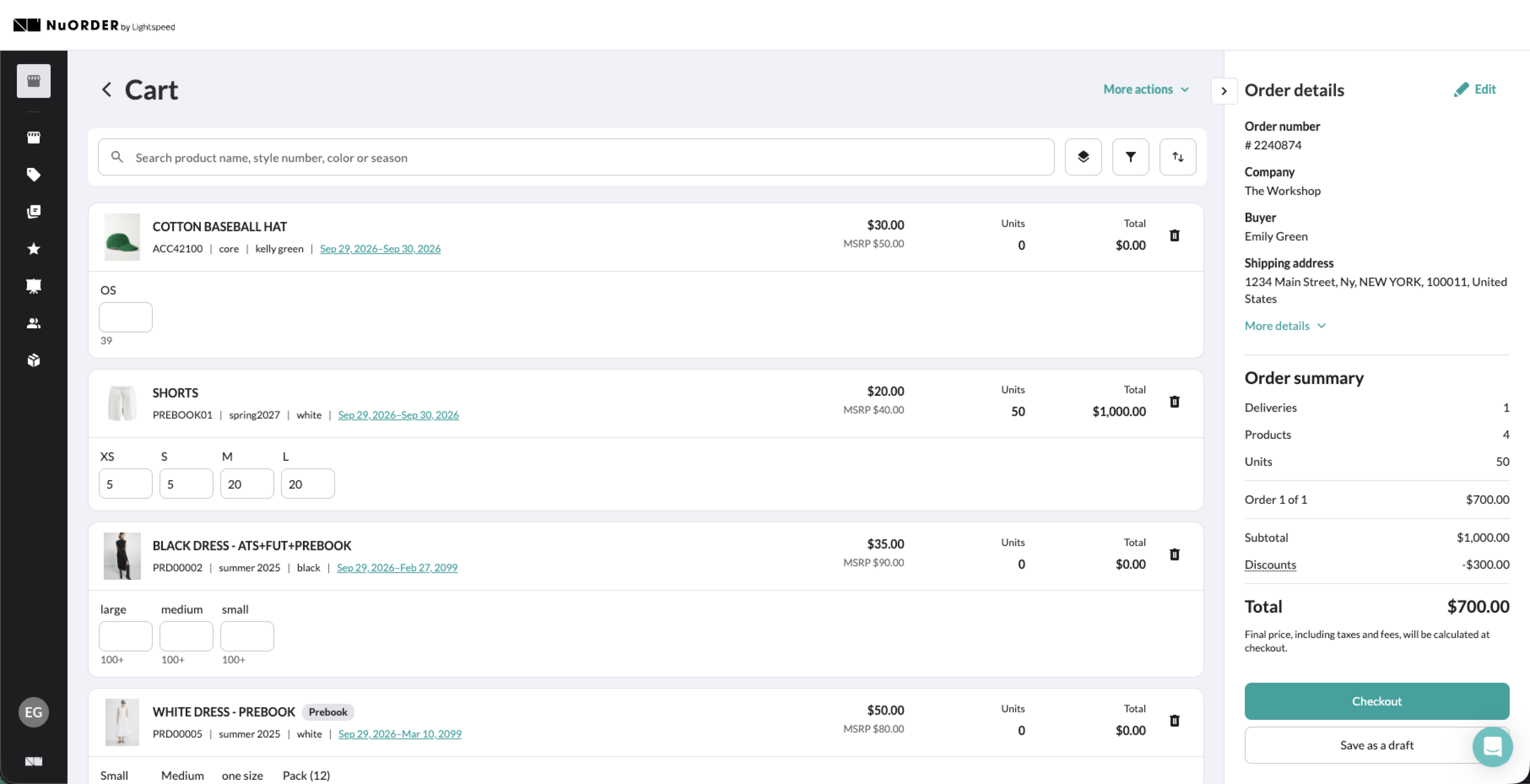This screenshot has height=784, width=1530.
Task: Open the collections library icon in the sidebar
Action: [x=34, y=211]
